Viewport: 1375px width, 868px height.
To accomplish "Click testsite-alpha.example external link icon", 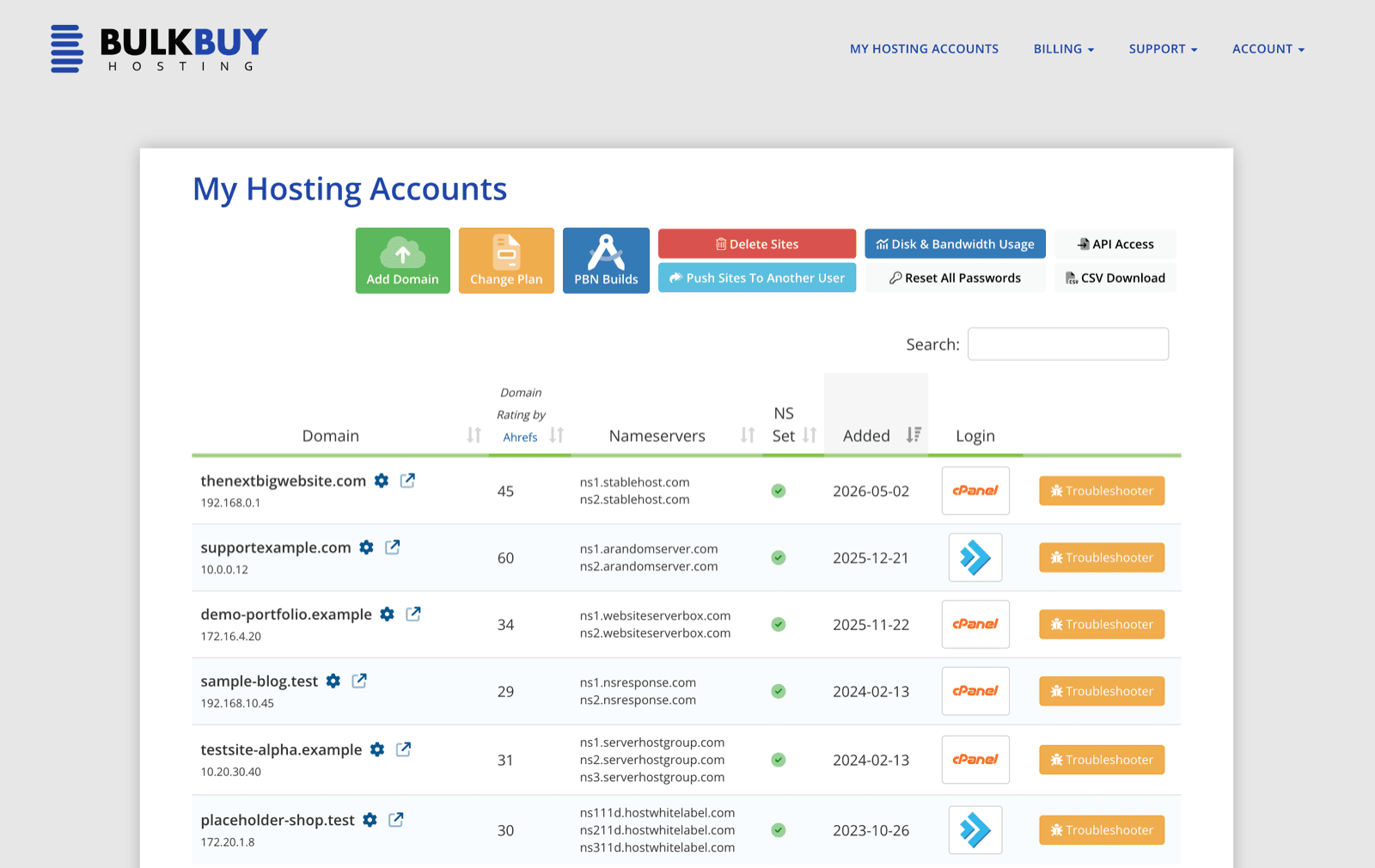I will pyautogui.click(x=403, y=749).
